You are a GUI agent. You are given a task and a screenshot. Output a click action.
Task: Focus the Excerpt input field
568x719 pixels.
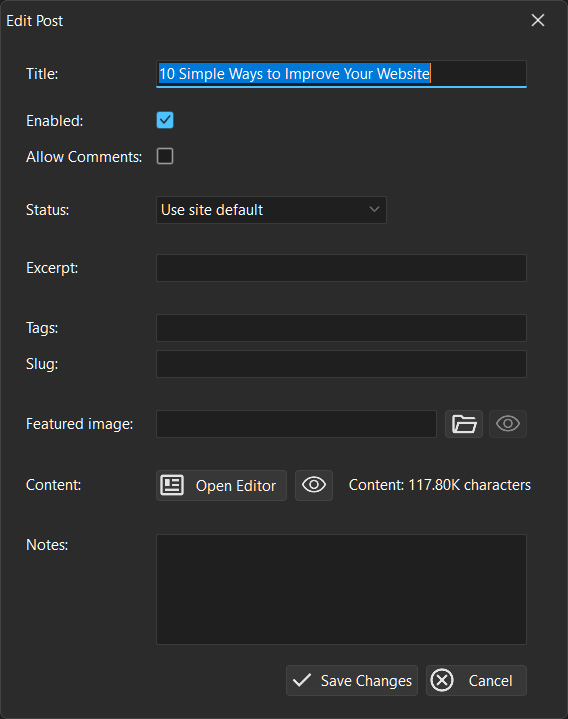(x=342, y=268)
